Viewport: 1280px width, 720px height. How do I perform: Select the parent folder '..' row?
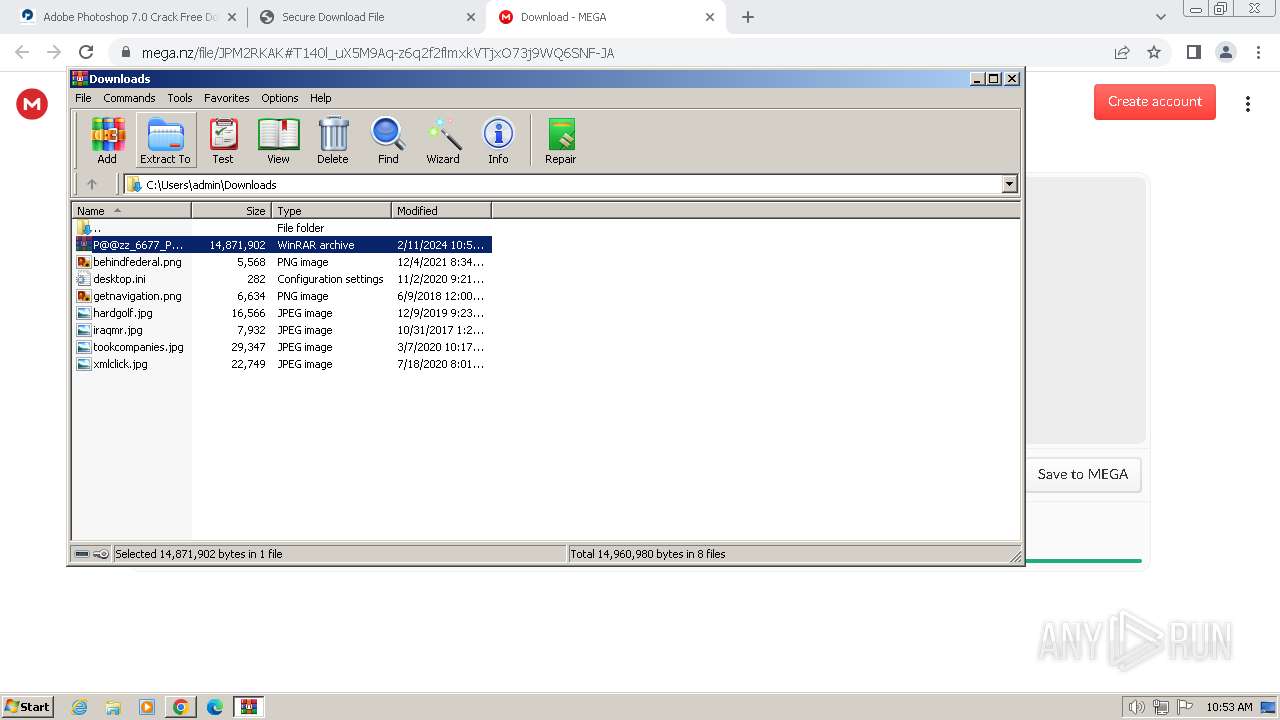282,228
